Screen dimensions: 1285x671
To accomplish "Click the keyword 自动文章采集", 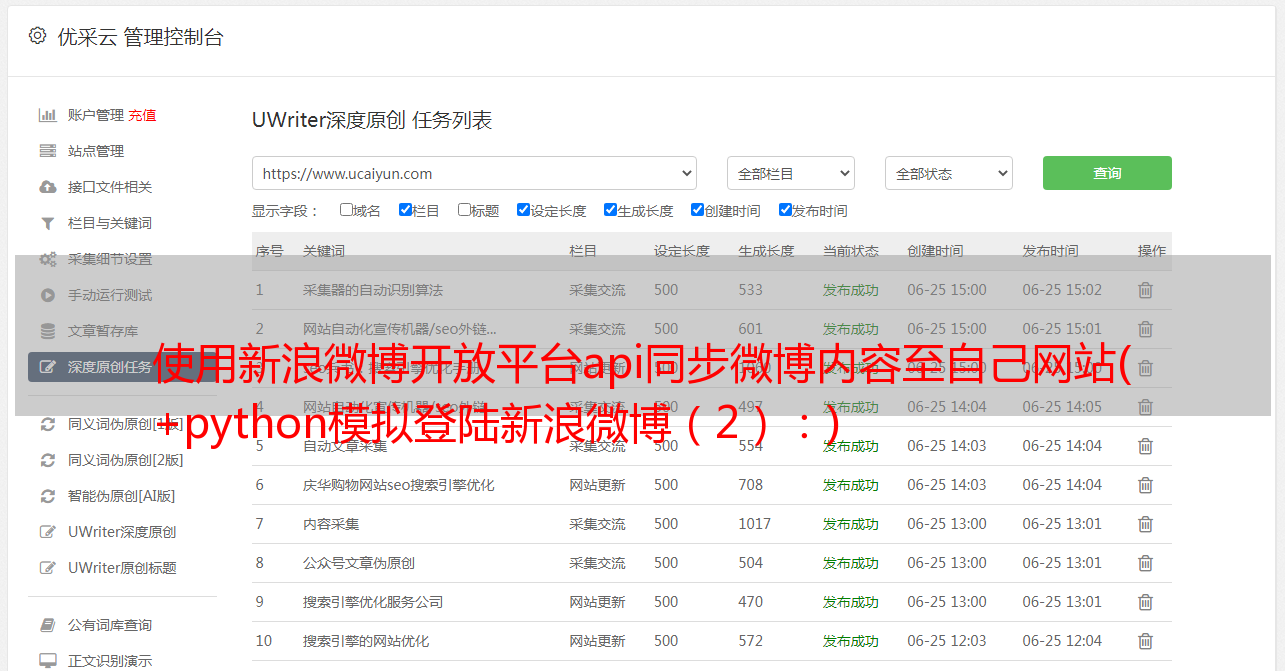I will [345, 446].
